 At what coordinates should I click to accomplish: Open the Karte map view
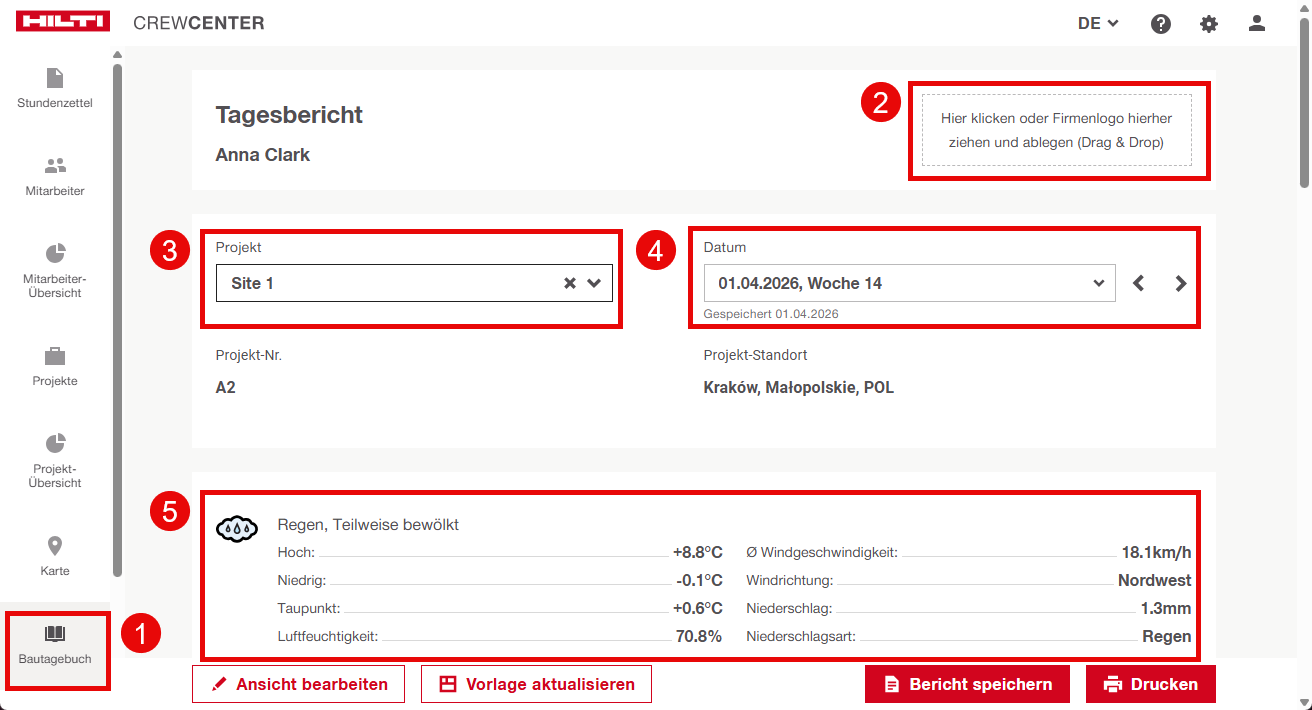(55, 556)
